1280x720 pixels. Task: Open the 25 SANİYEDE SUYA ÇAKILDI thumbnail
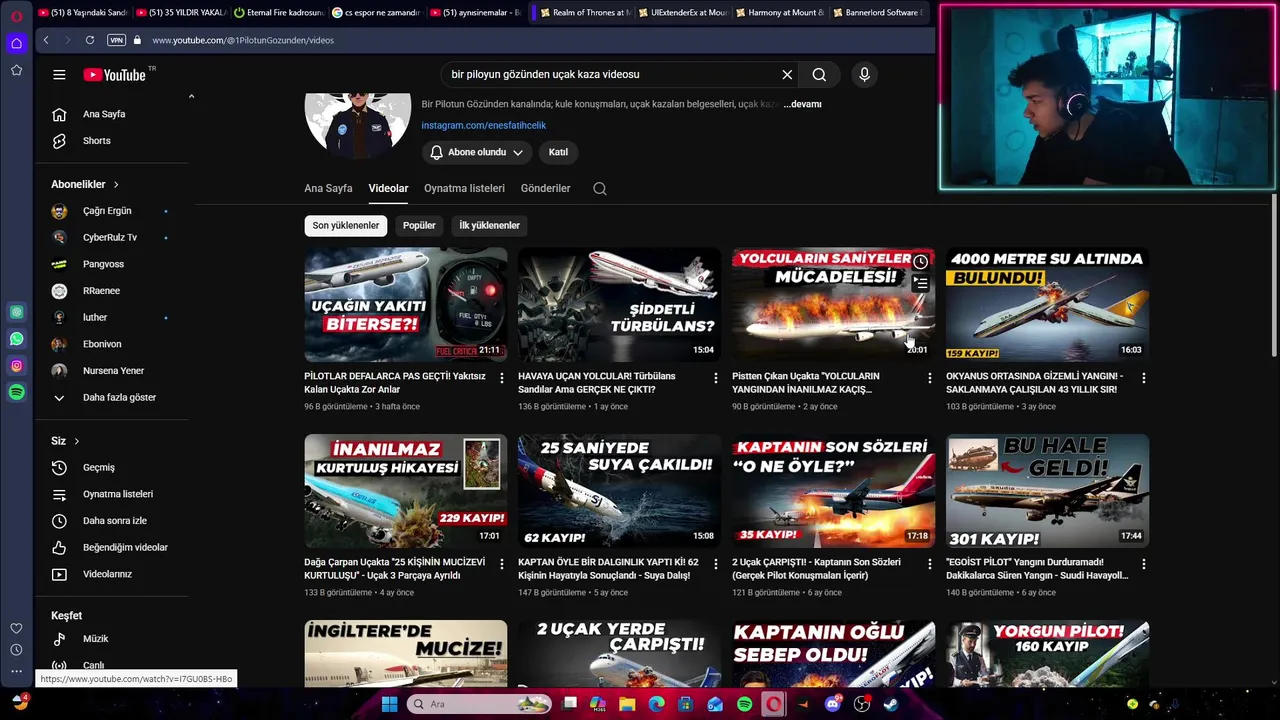pos(619,491)
